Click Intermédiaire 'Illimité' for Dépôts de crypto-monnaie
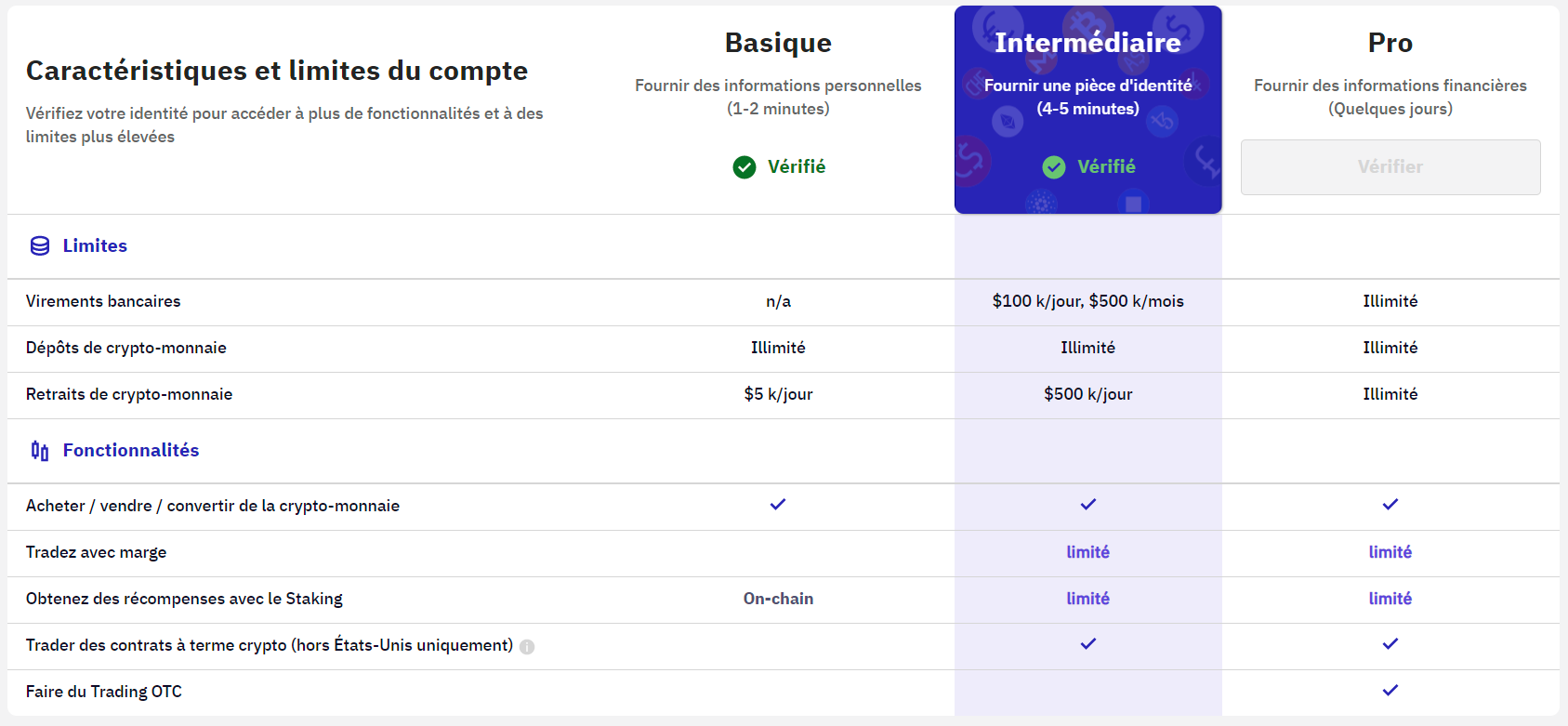The width and height of the screenshot is (1568, 726). (1088, 348)
